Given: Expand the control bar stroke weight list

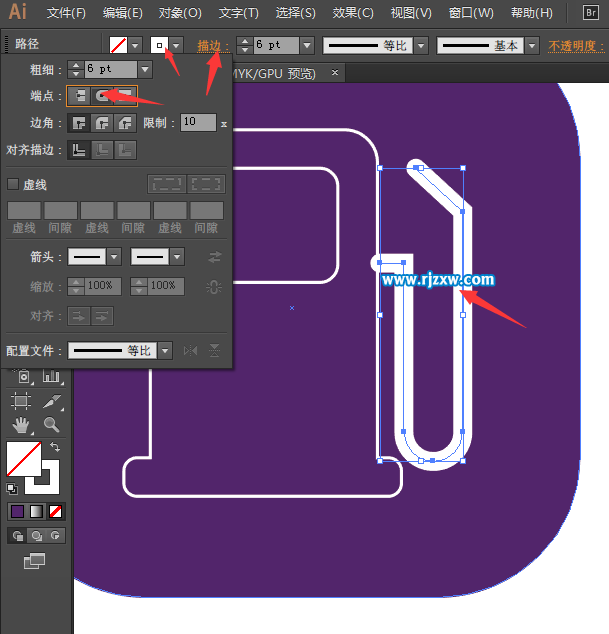Looking at the screenshot, I should tap(307, 45).
